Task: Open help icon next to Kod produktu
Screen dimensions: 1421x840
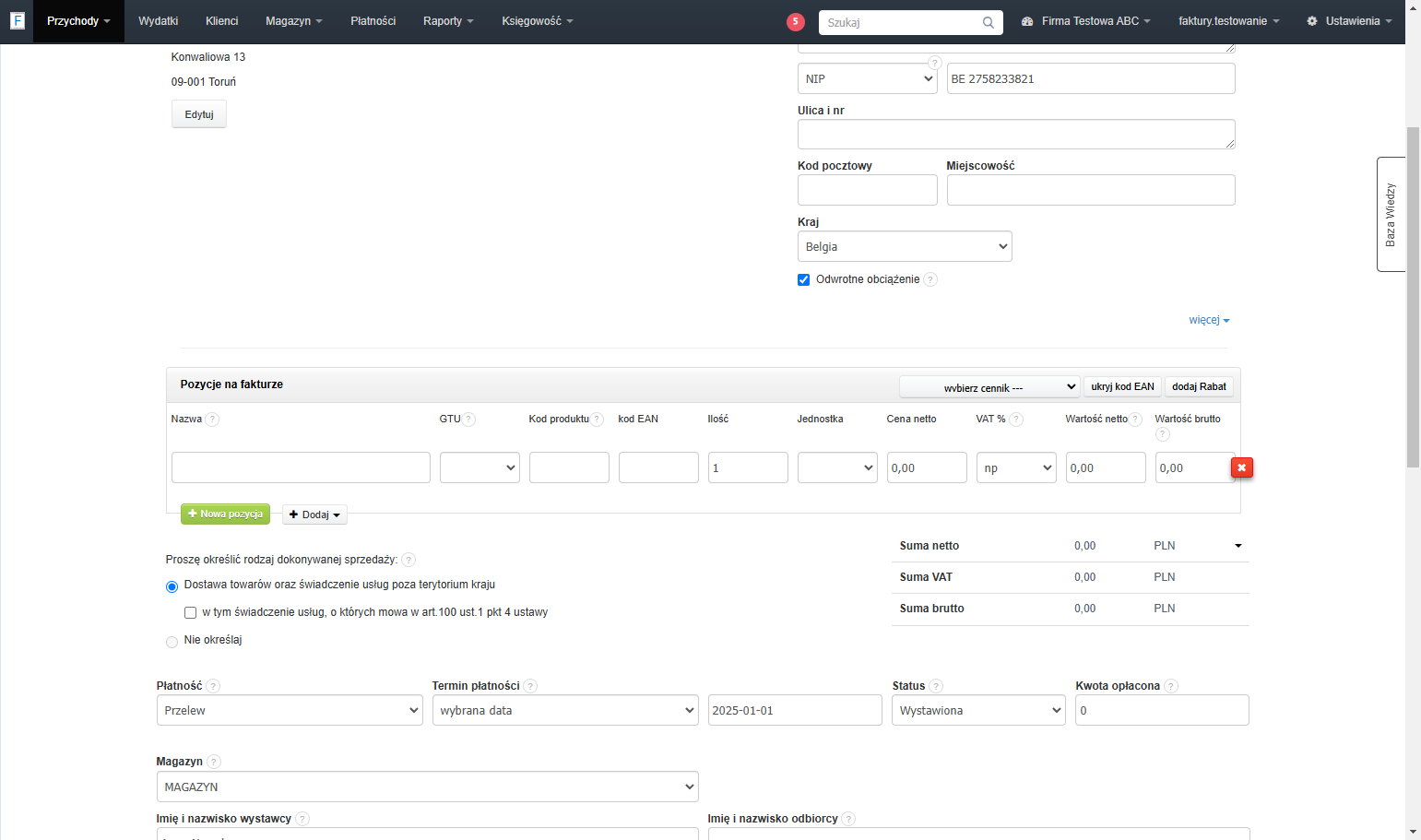Action: (x=598, y=420)
